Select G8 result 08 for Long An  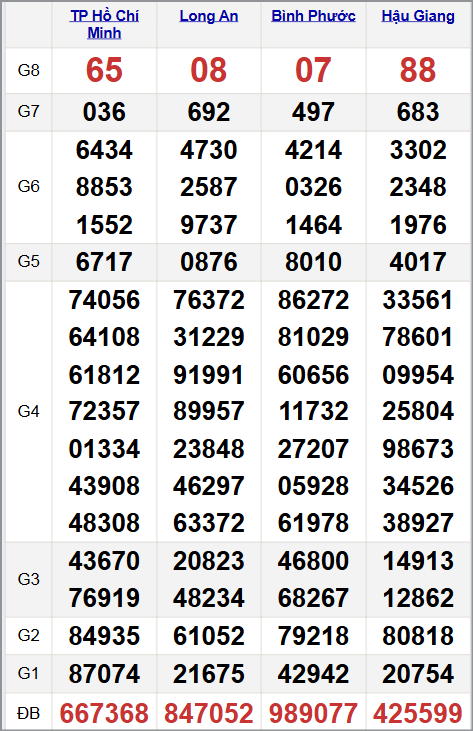tap(209, 70)
